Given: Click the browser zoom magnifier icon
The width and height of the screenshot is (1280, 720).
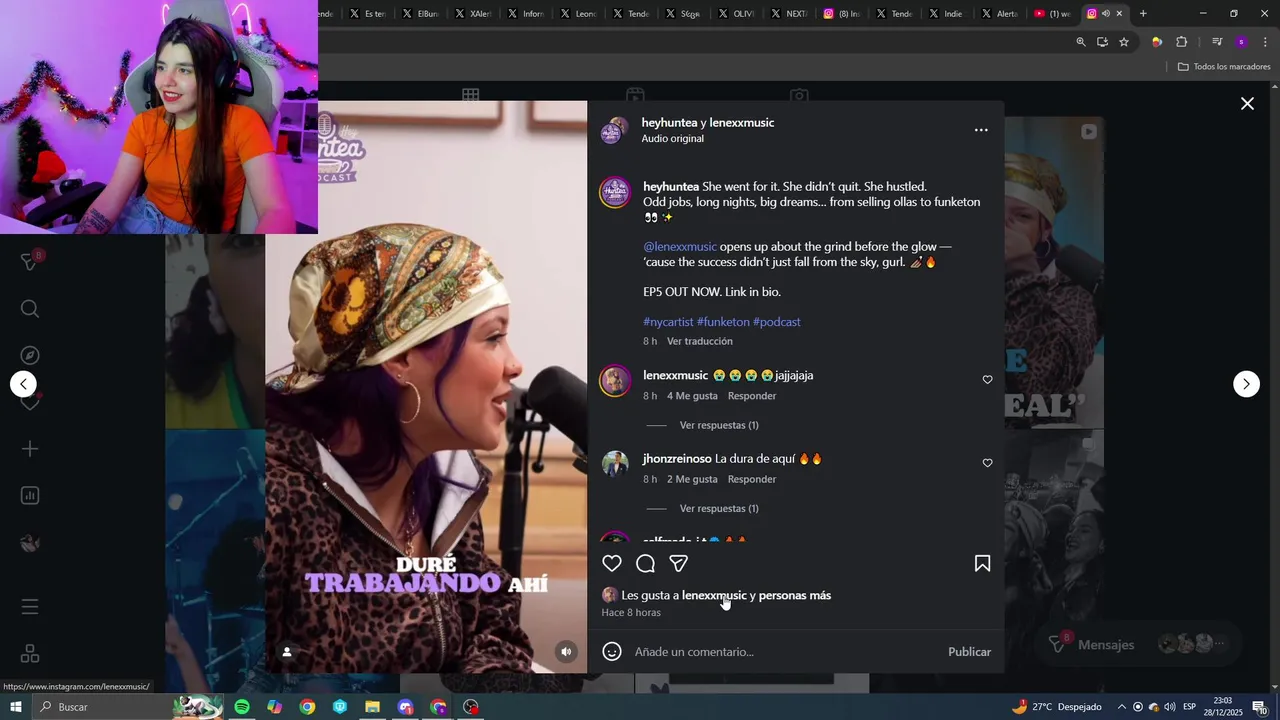Looking at the screenshot, I should pos(1081,42).
